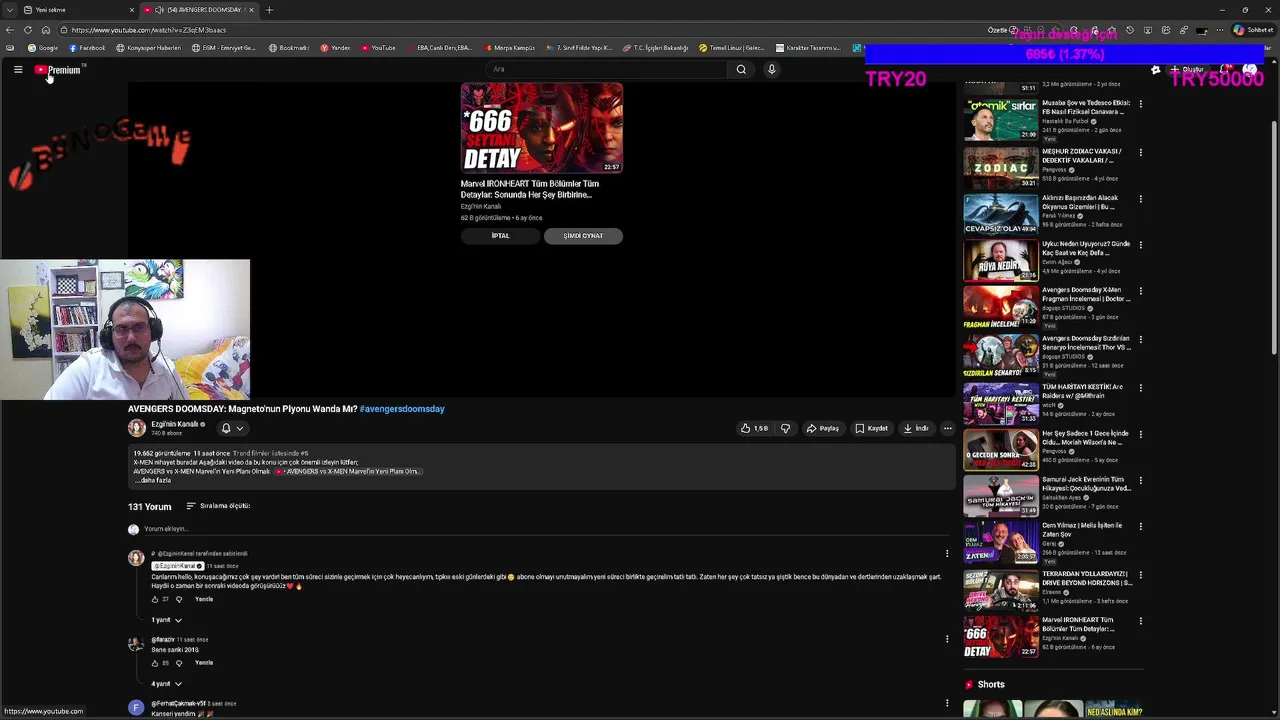This screenshot has width=1280, height=720.
Task: Open three-dot menu for Cem Yılmaz video
Action: (1140, 527)
